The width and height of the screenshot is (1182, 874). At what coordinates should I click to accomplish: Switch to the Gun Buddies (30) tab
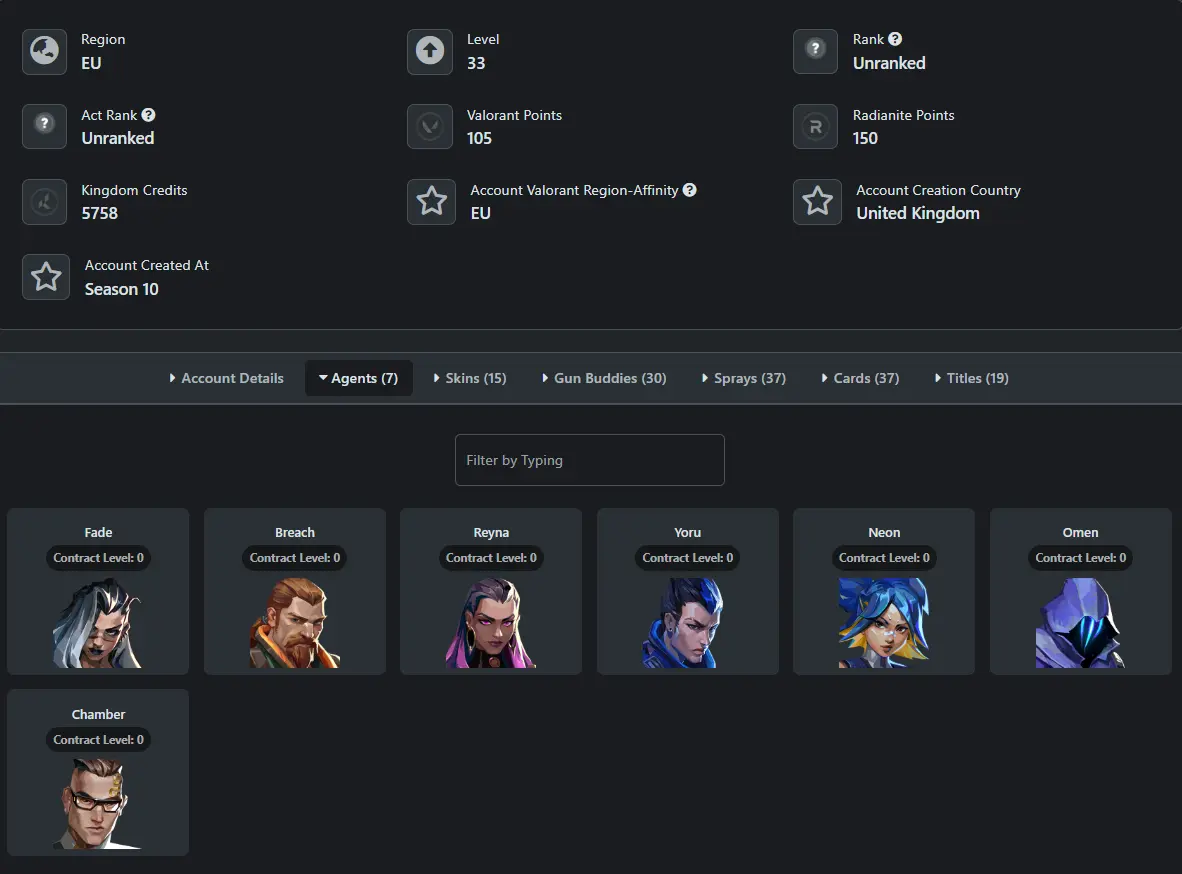604,378
